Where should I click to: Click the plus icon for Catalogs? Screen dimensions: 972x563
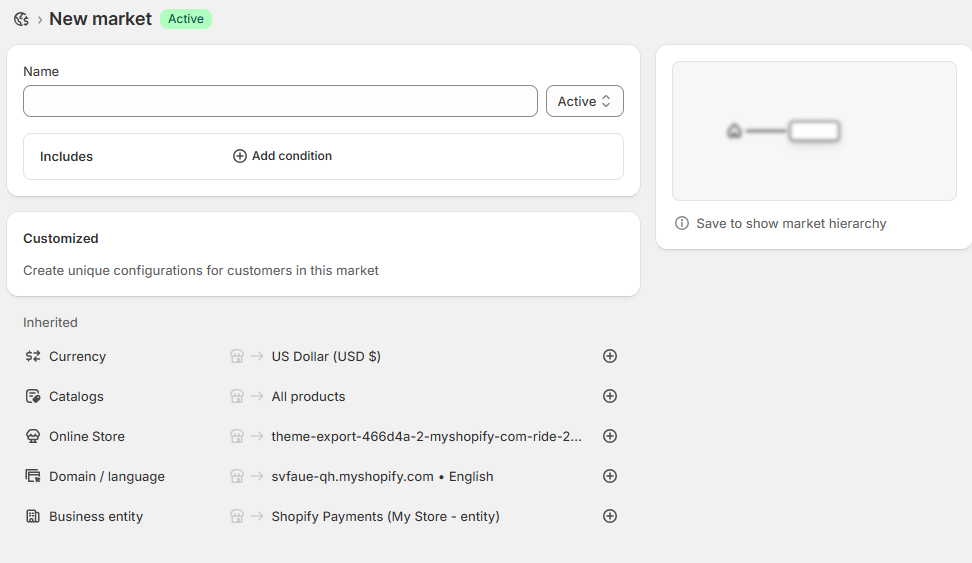[610, 396]
